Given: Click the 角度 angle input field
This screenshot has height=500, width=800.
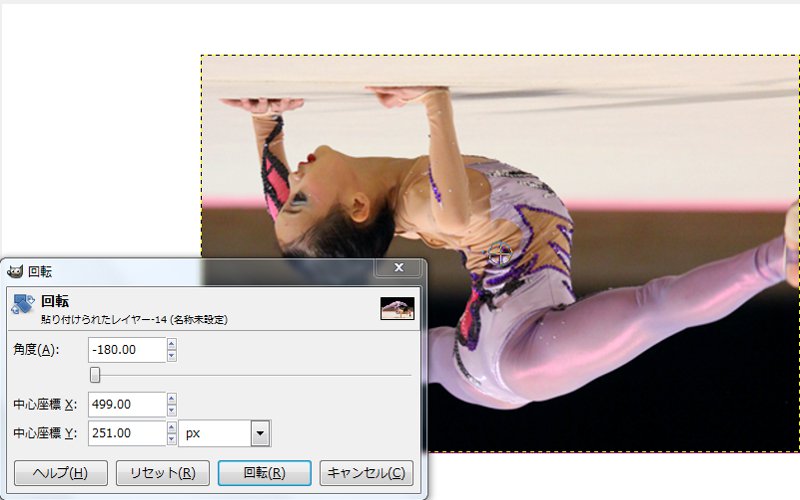Looking at the screenshot, I should click(x=127, y=350).
